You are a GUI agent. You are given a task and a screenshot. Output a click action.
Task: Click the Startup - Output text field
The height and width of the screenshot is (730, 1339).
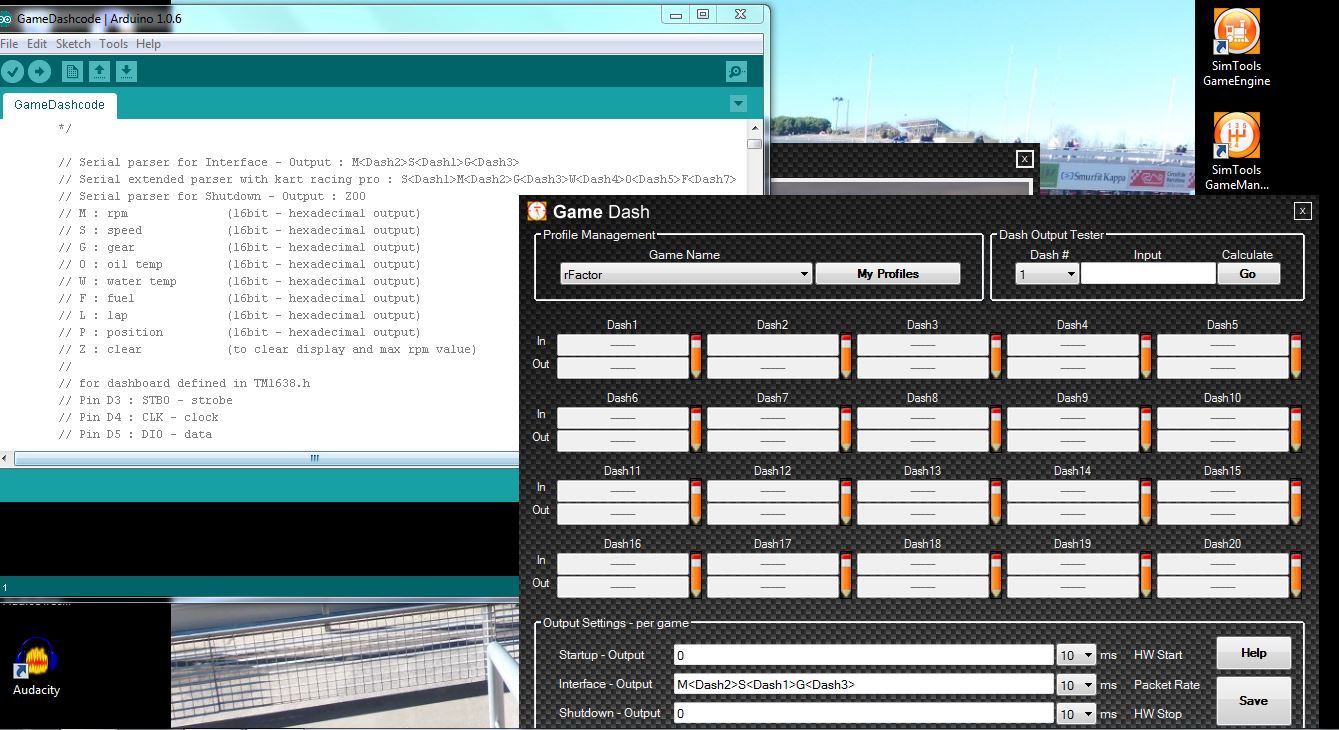coord(864,655)
